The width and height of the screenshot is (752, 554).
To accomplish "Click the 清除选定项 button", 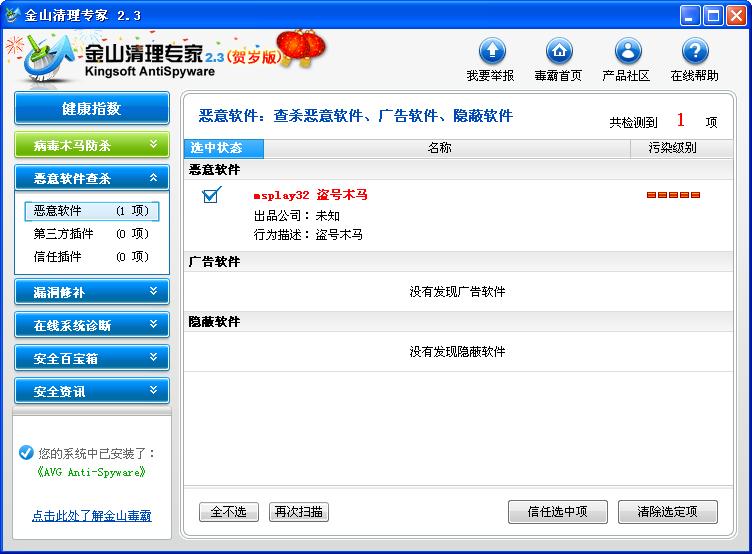I will (x=668, y=512).
